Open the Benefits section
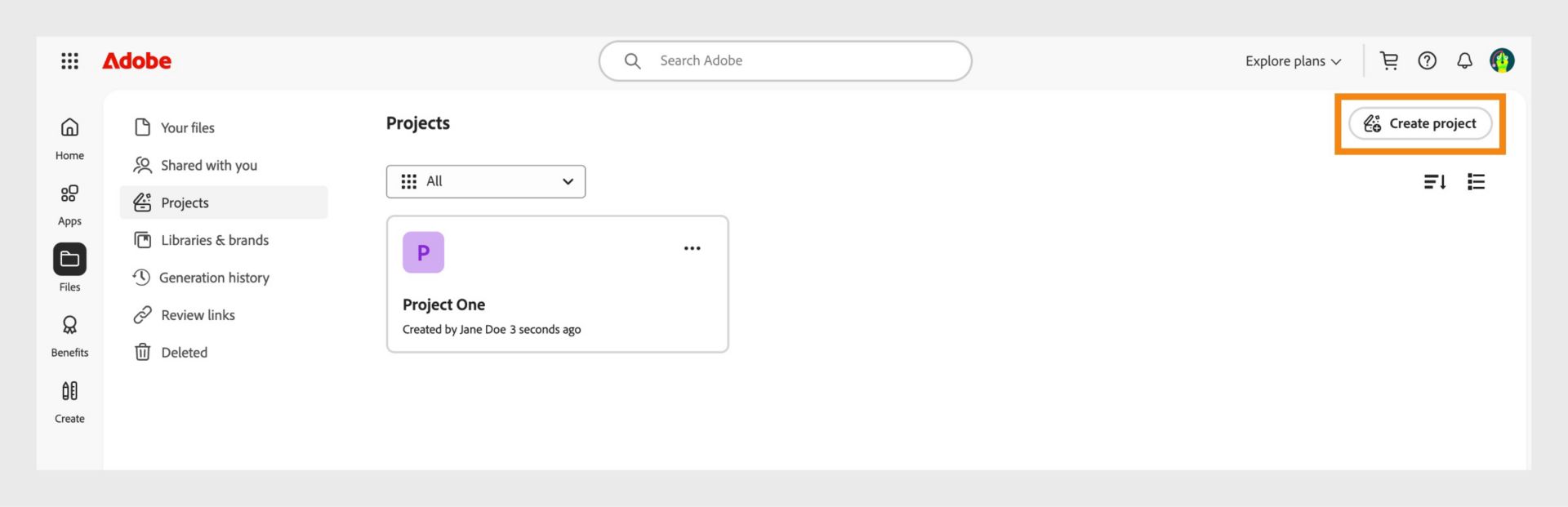1568x507 pixels. [69, 331]
